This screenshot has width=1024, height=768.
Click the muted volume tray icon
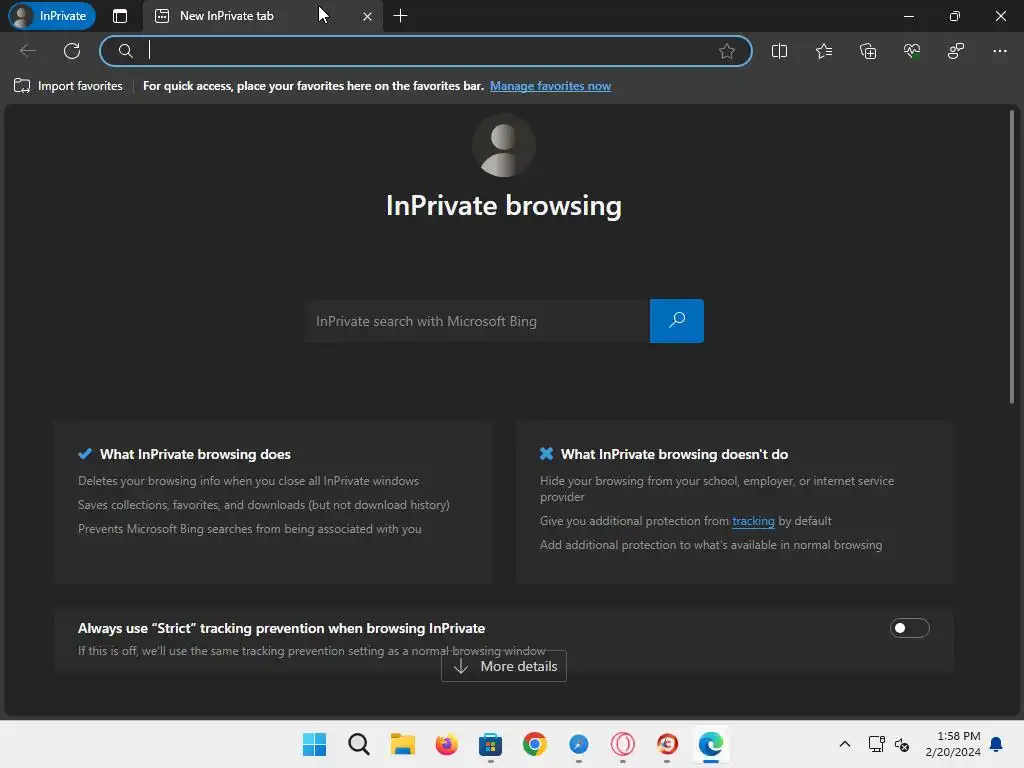coord(902,744)
